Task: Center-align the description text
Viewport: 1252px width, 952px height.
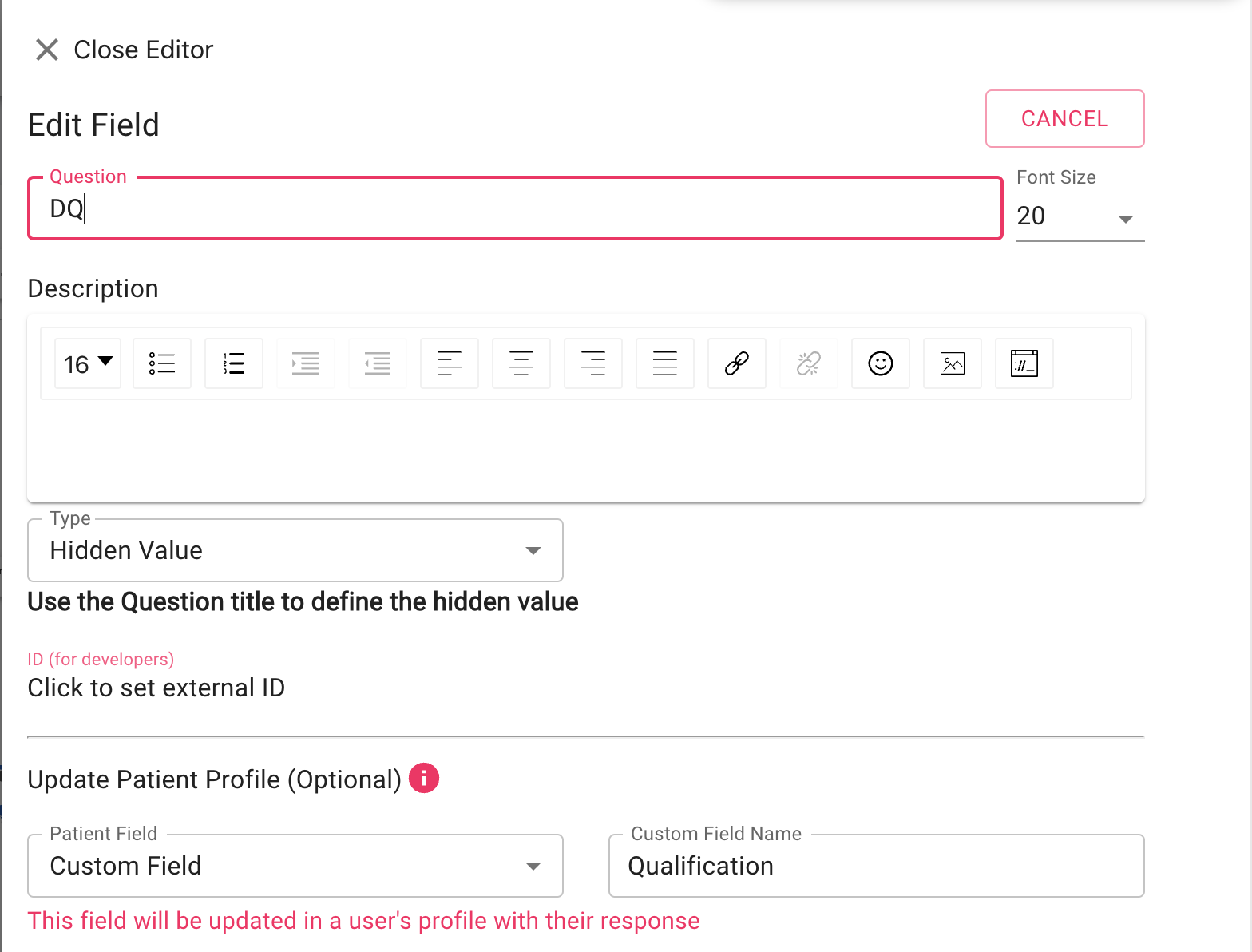Action: tap(521, 363)
